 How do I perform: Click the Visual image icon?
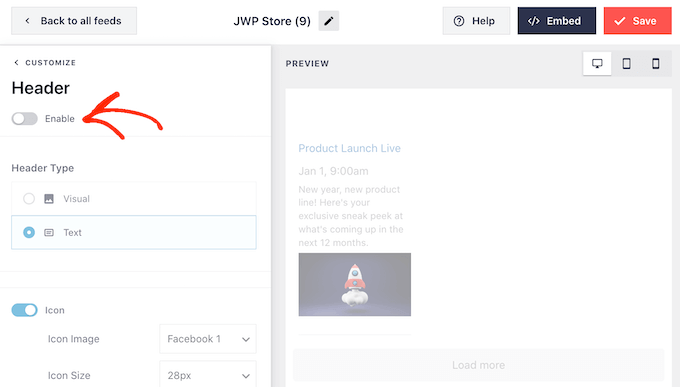click(49, 199)
